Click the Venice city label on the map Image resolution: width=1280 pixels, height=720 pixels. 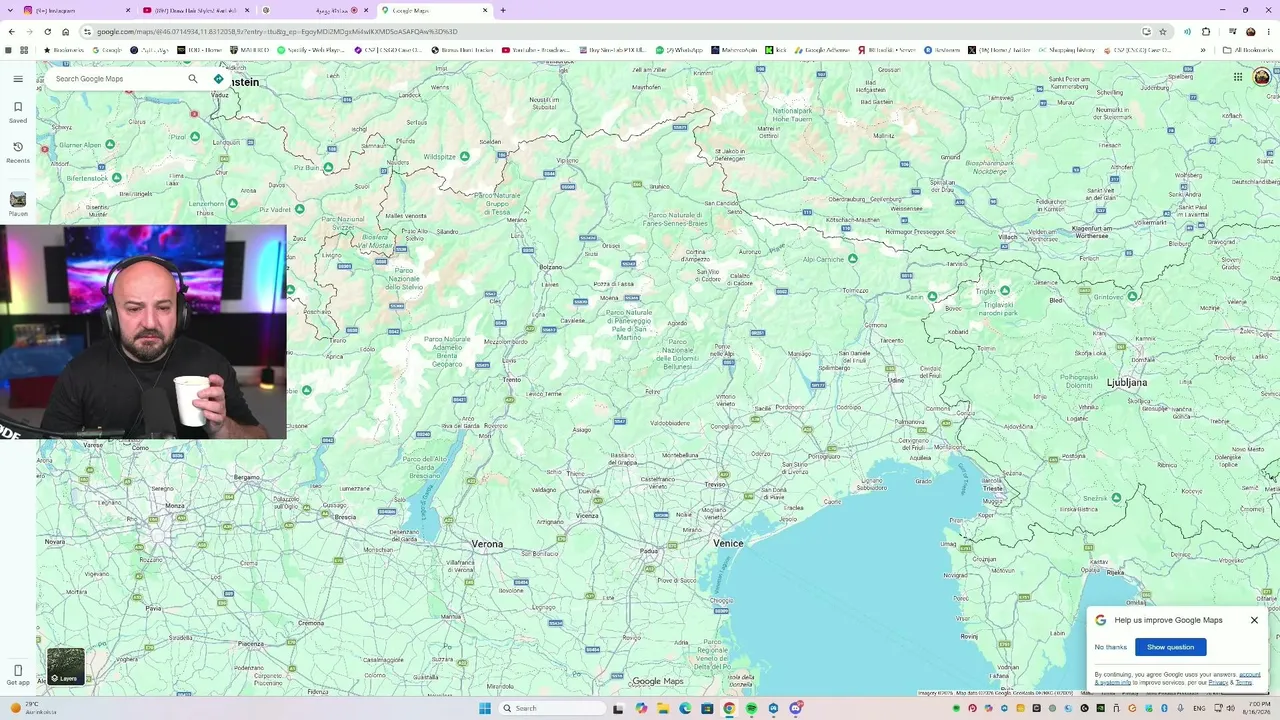pyautogui.click(x=728, y=543)
